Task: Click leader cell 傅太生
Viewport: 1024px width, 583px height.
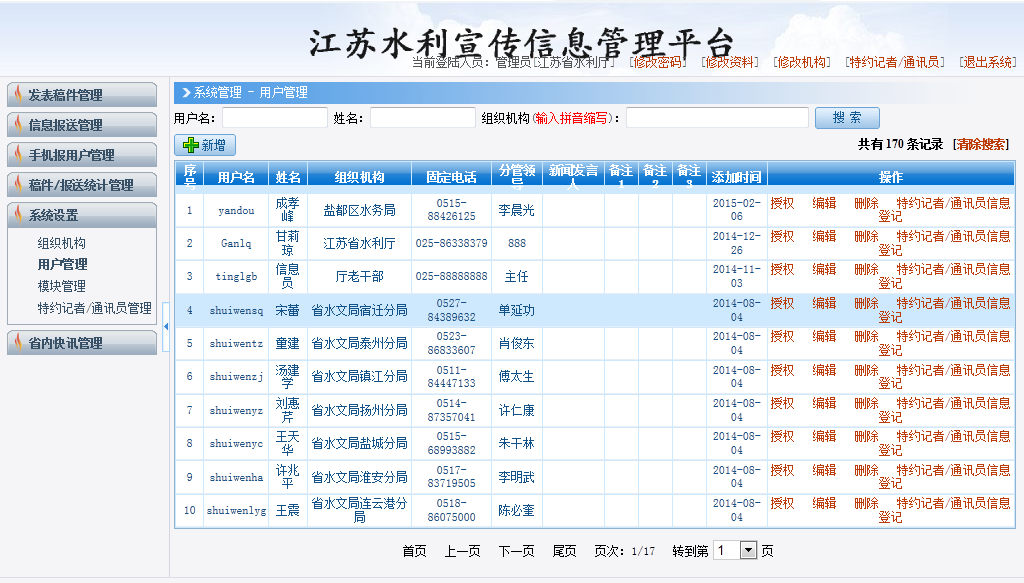Action: tap(517, 376)
